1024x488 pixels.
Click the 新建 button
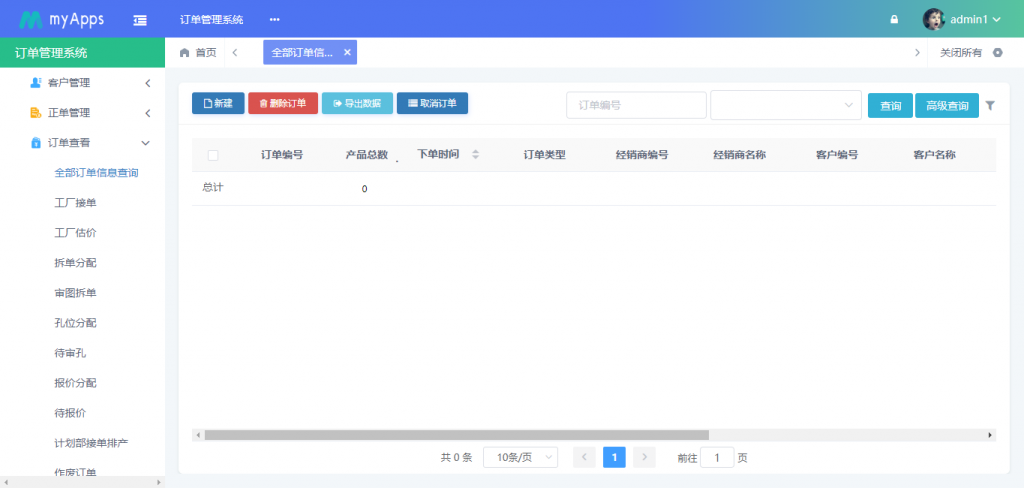coord(218,103)
